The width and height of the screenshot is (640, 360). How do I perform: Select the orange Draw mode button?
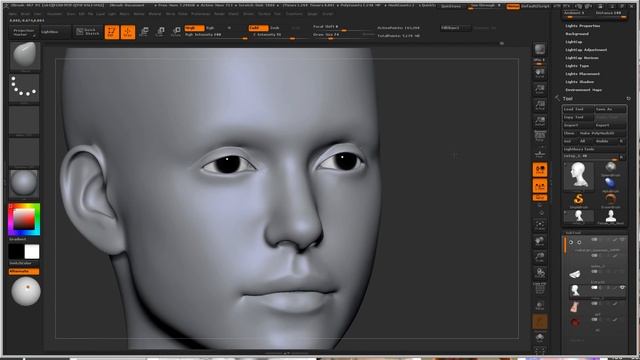128,32
